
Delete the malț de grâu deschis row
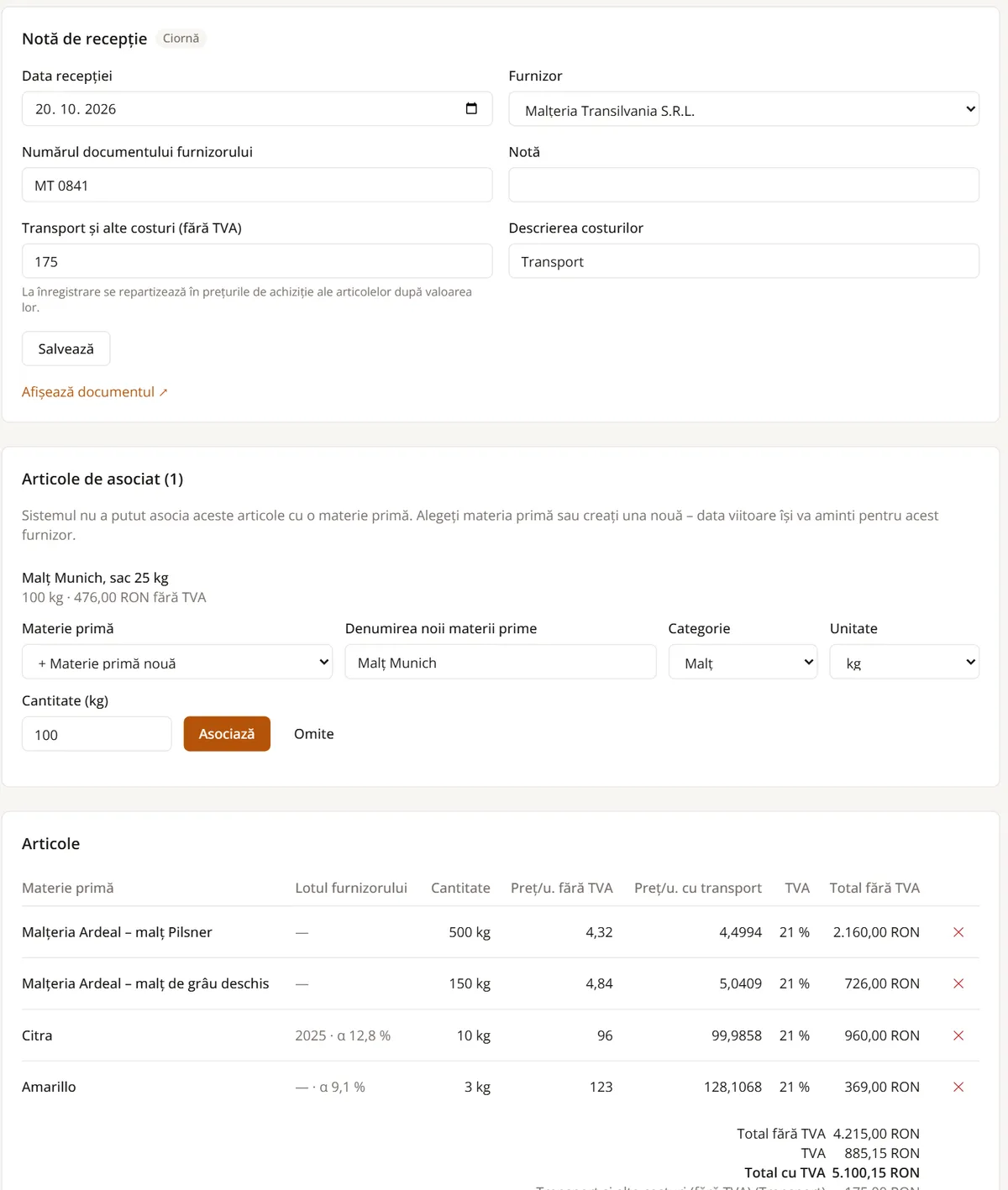tap(958, 983)
